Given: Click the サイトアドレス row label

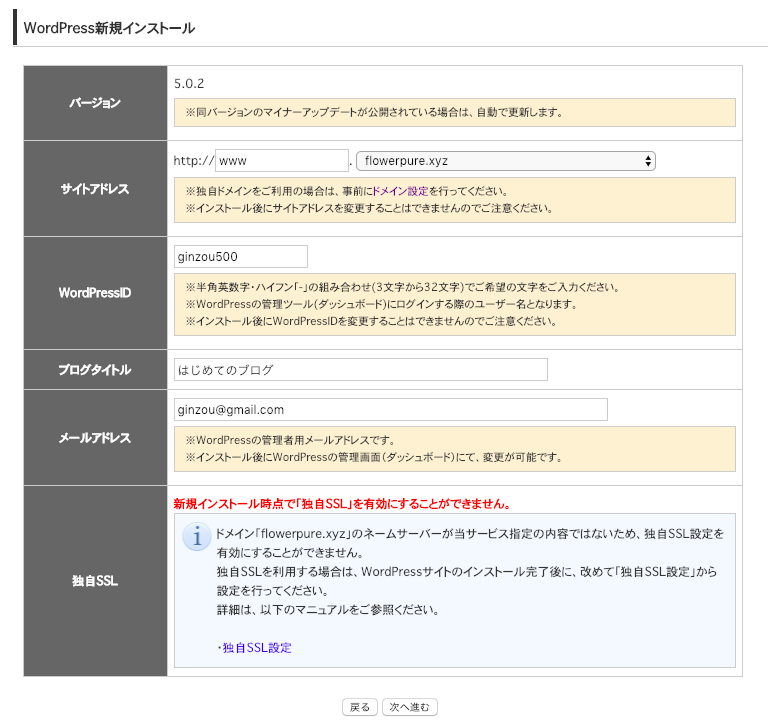Looking at the screenshot, I should pos(95,189).
